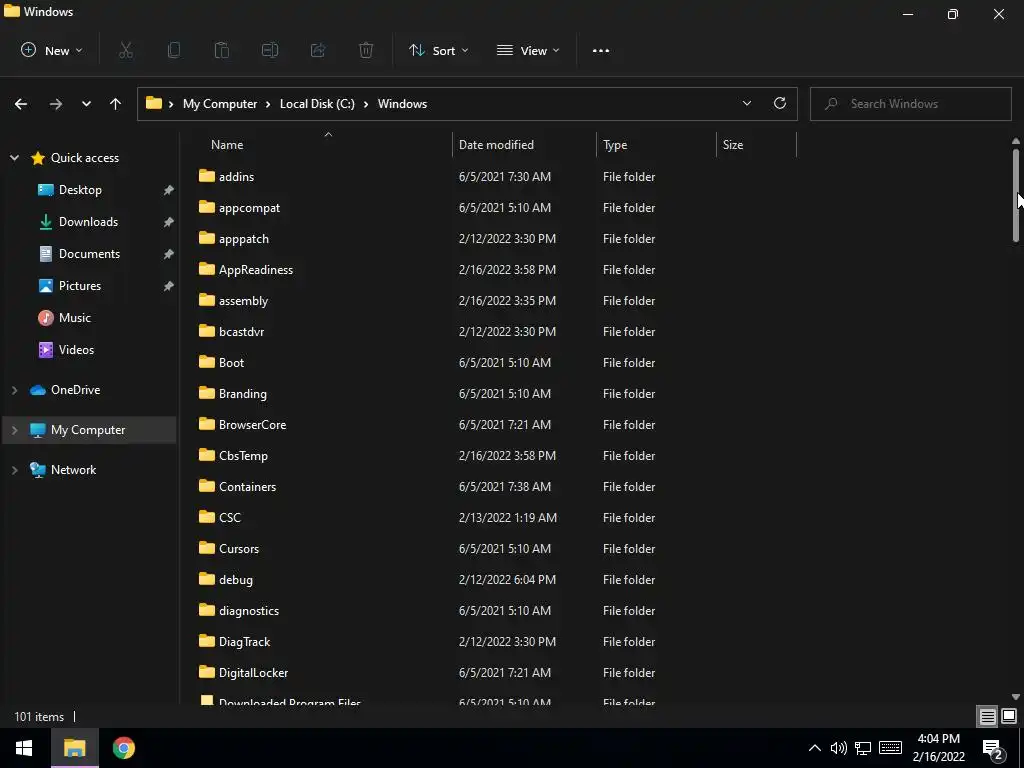Show hidden tray icons chevron

click(x=814, y=748)
